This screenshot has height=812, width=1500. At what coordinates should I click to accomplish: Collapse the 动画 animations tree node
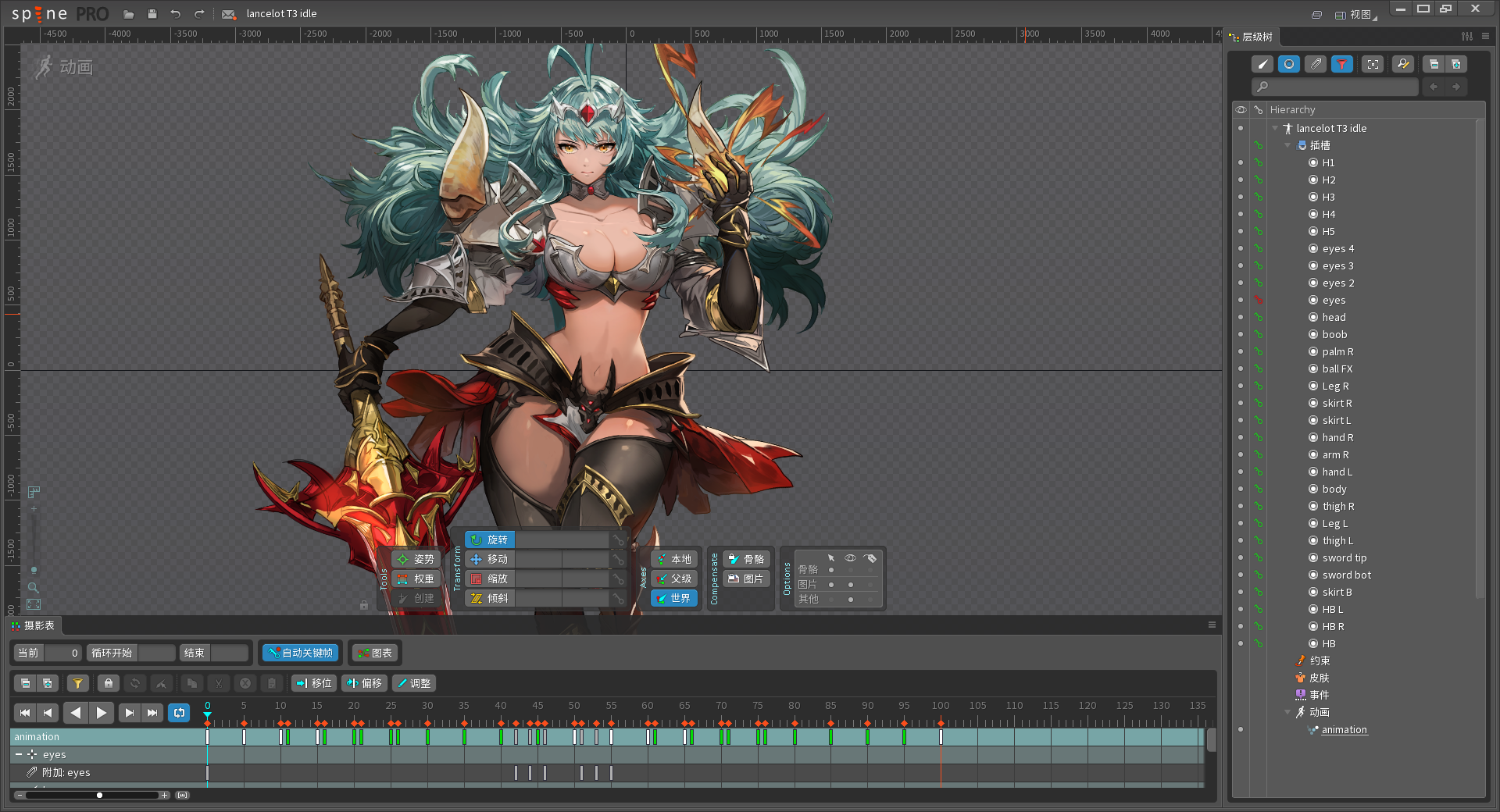tap(1287, 712)
